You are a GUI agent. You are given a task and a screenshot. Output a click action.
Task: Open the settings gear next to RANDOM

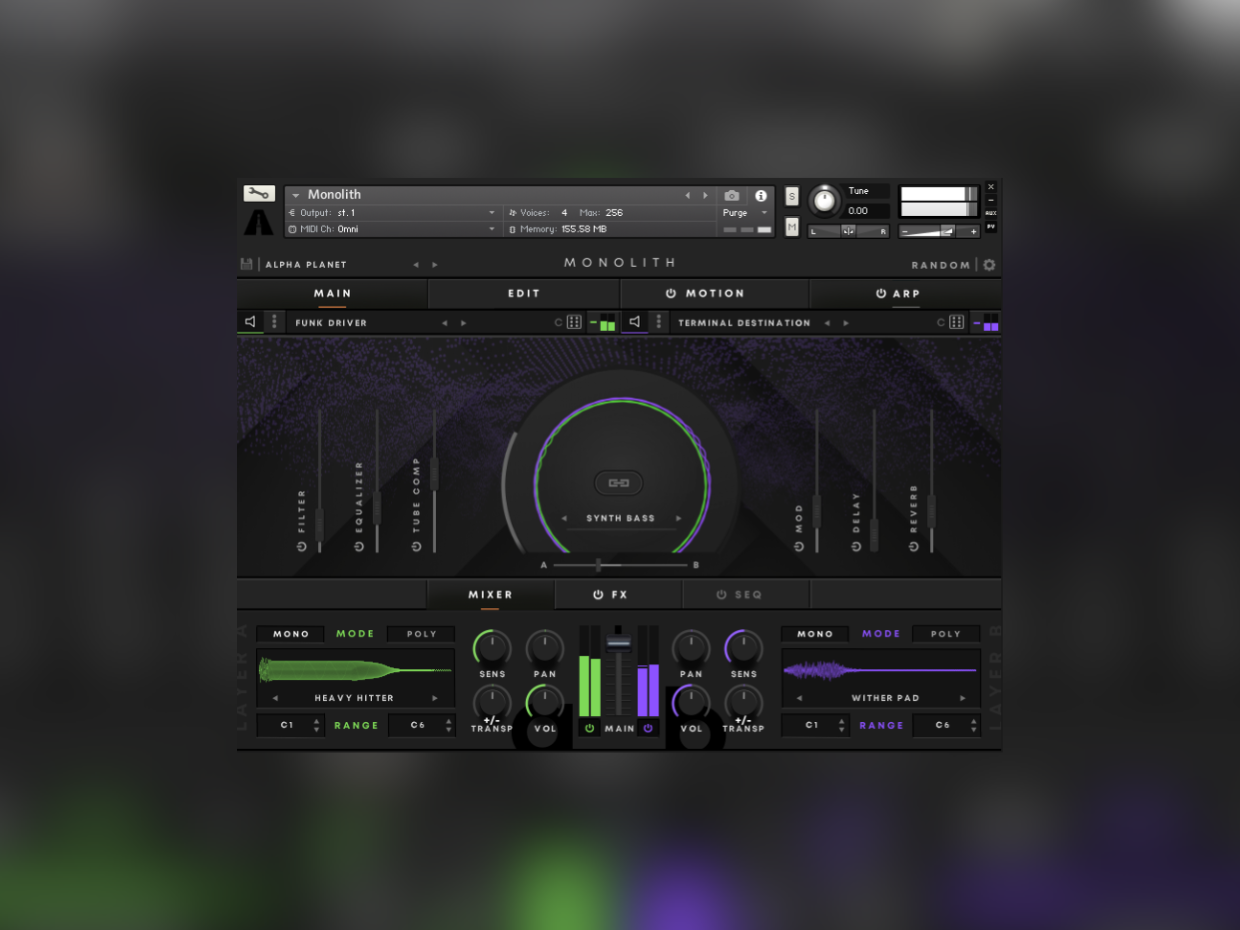[x=988, y=264]
